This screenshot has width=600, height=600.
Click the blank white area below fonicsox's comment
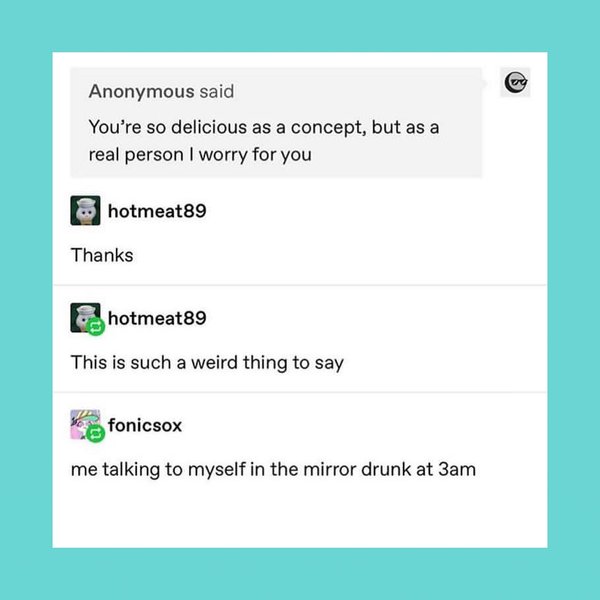300,515
